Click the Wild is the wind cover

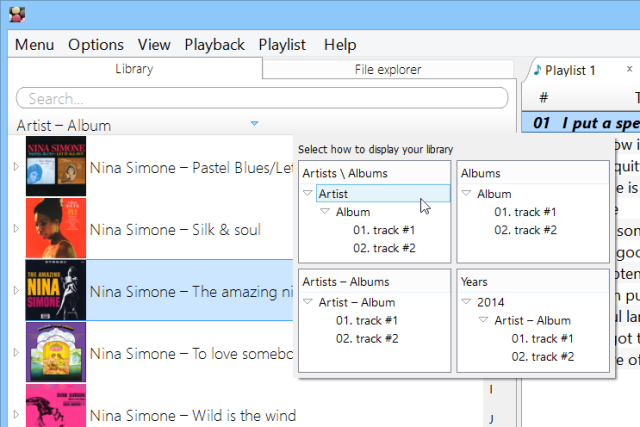(x=56, y=405)
